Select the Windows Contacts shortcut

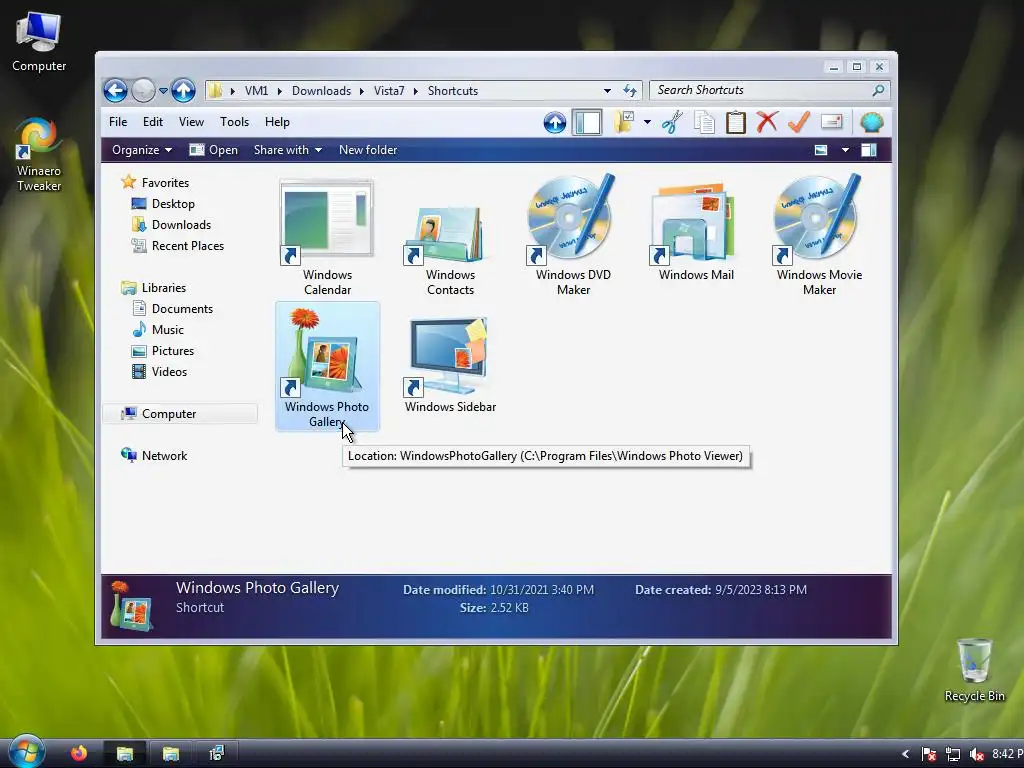[450, 238]
